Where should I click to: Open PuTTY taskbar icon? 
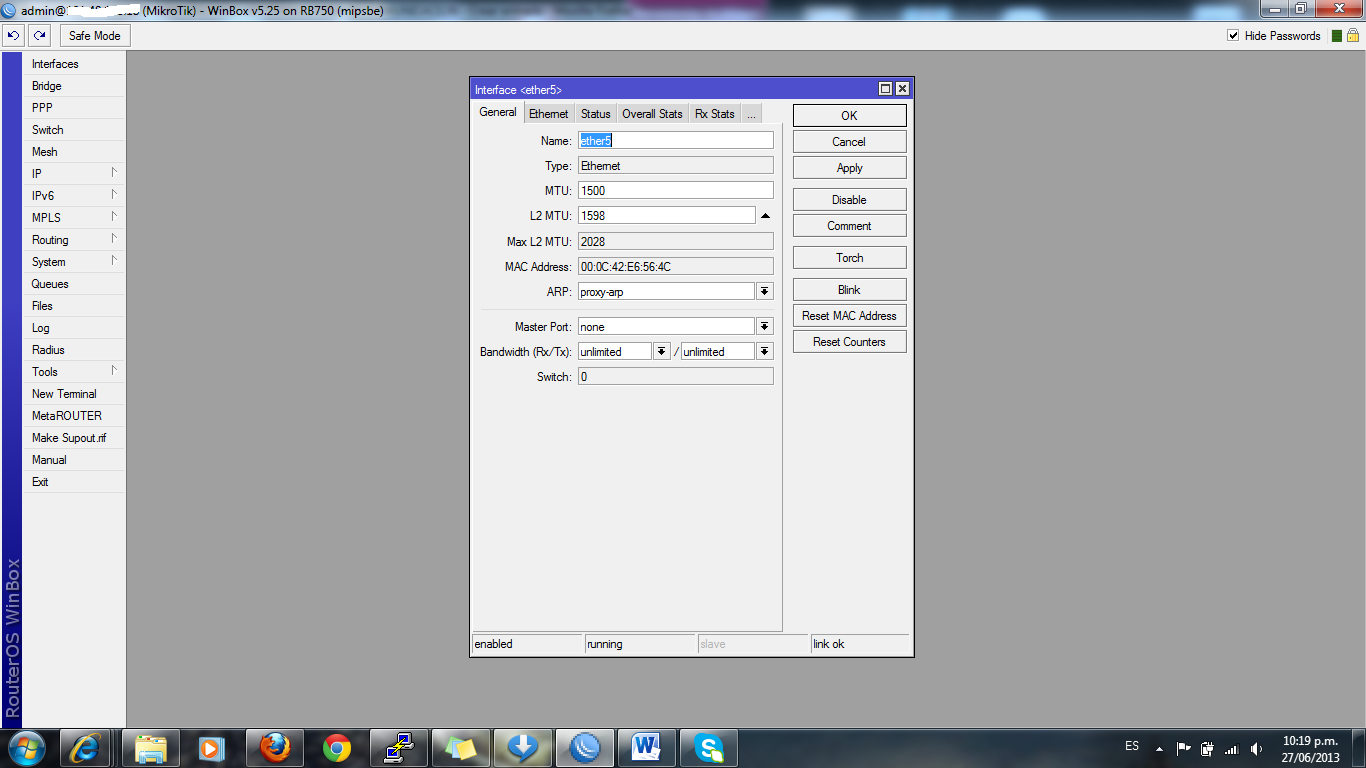[399, 748]
